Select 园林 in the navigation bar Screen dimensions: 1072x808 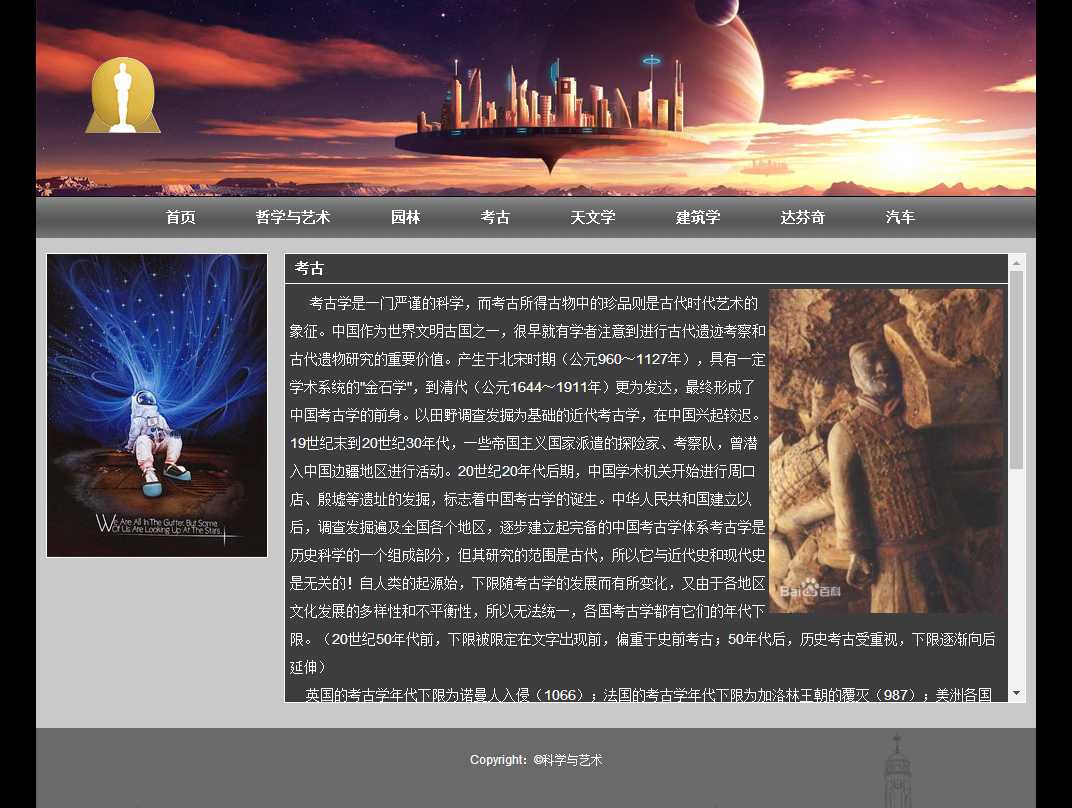[x=405, y=217]
